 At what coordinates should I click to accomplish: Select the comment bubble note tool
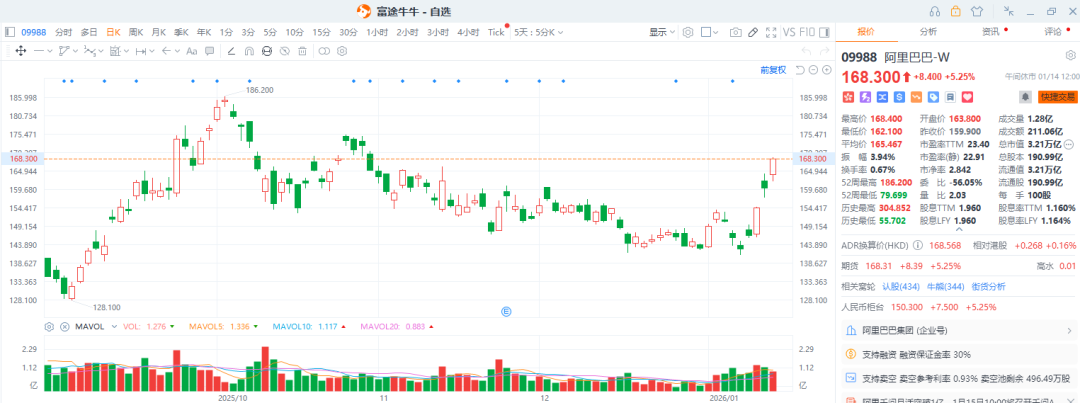(x=209, y=50)
